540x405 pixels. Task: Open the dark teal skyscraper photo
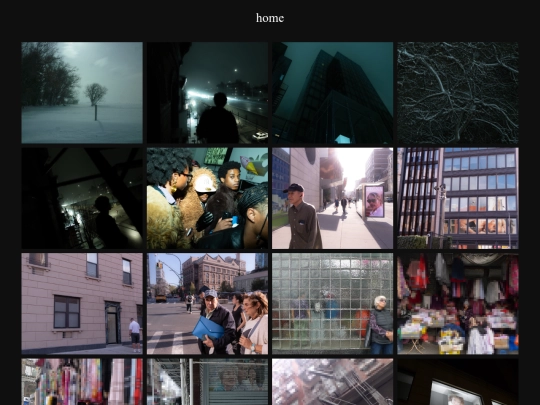(333, 93)
